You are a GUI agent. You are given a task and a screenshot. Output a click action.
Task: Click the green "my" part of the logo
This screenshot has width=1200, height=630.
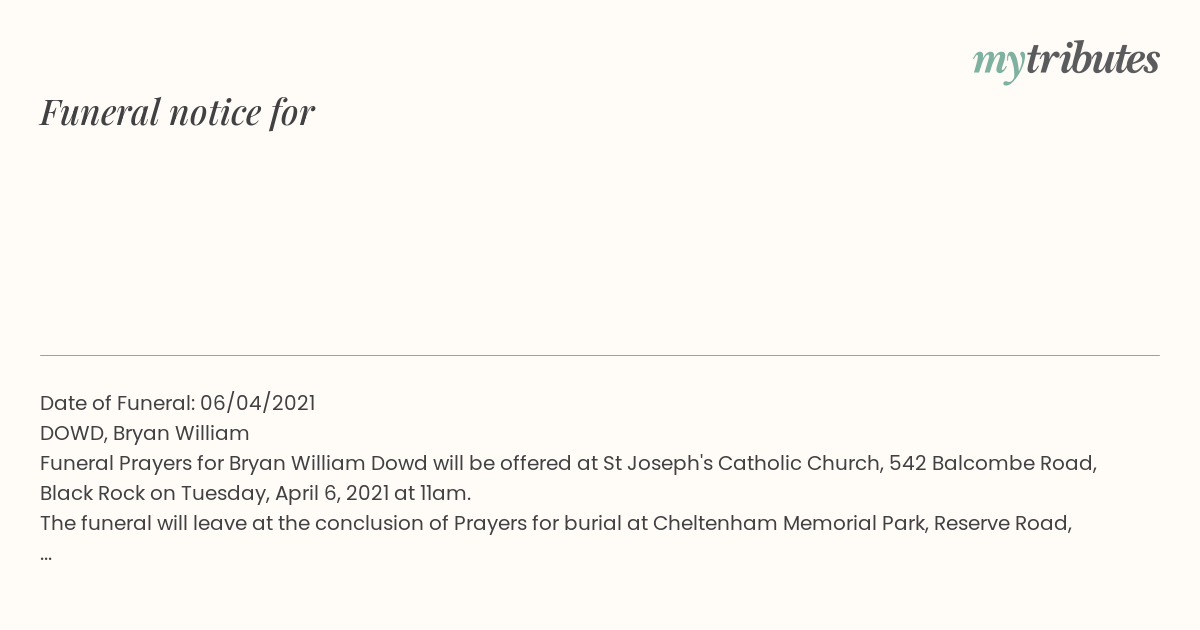click(x=998, y=63)
